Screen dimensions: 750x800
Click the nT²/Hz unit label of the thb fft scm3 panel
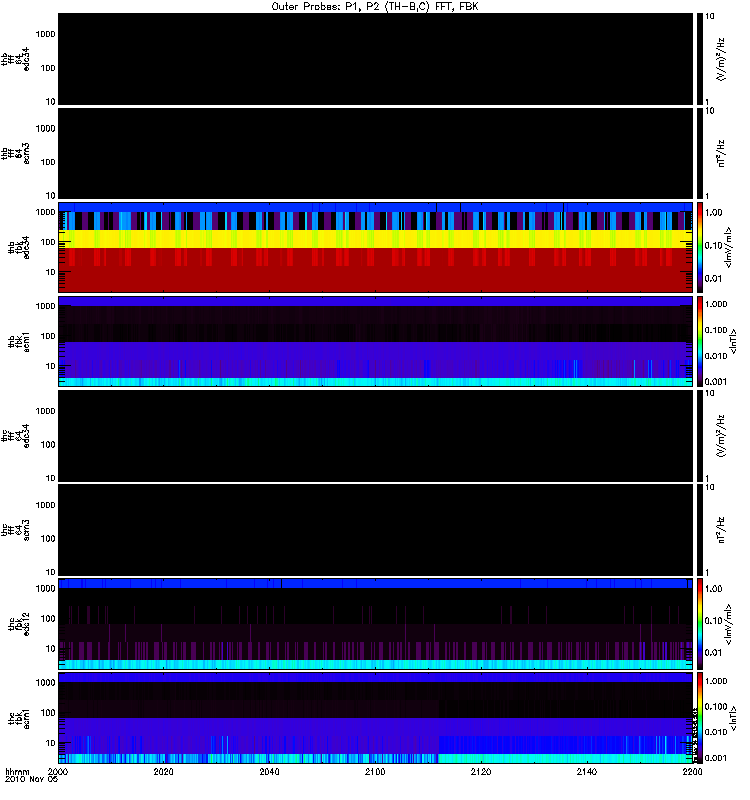pos(721,154)
